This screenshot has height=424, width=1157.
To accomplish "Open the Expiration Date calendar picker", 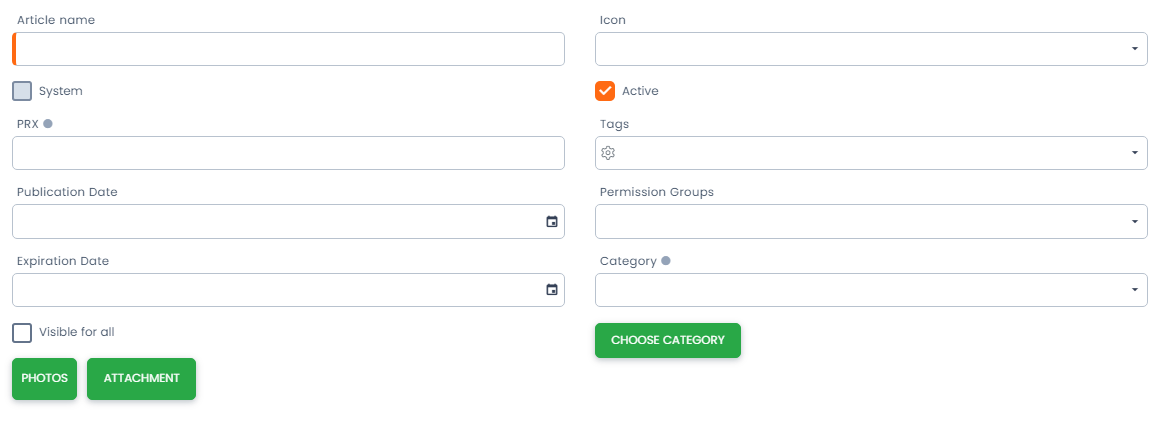I will pos(551,290).
